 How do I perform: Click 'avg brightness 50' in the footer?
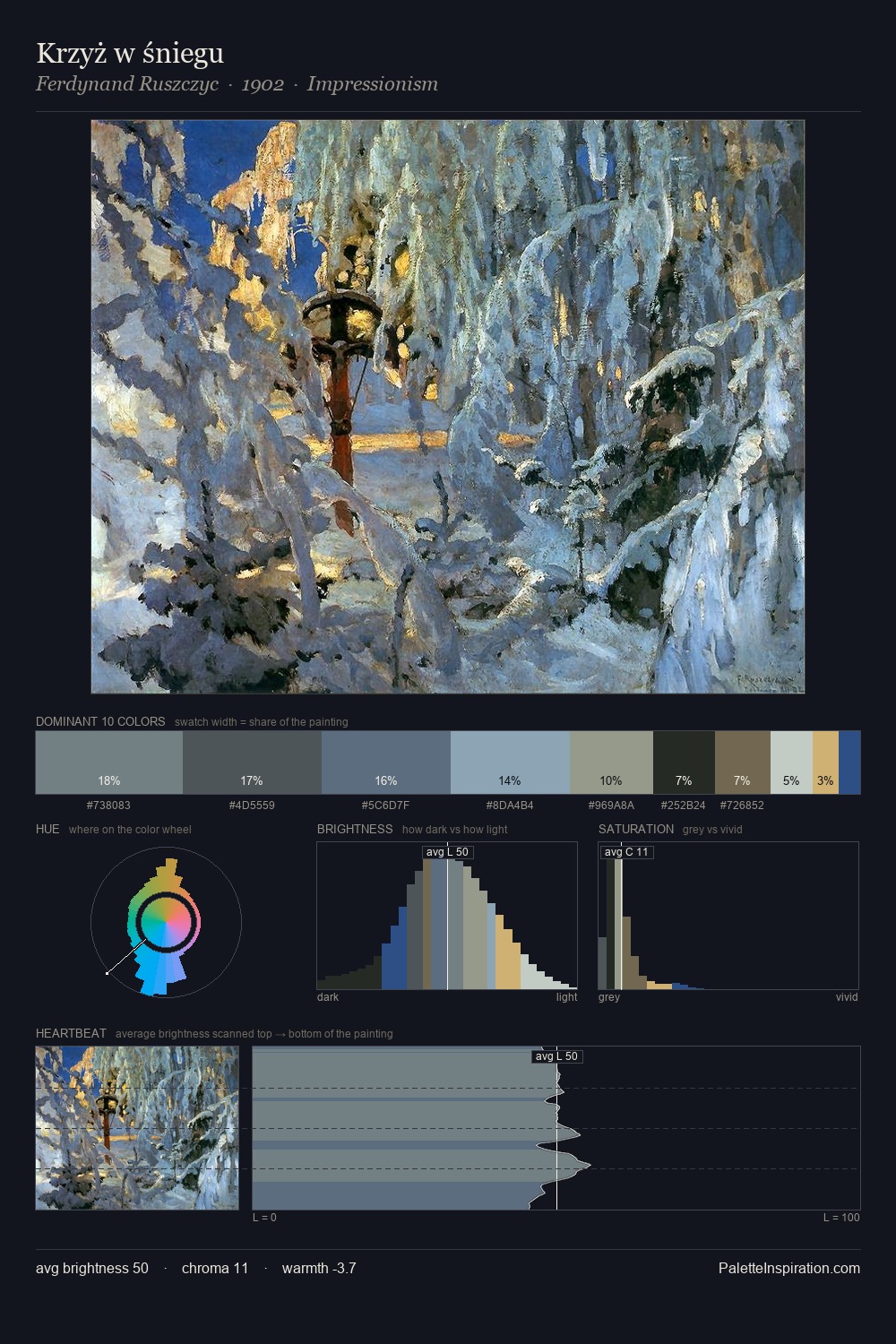tap(92, 1268)
